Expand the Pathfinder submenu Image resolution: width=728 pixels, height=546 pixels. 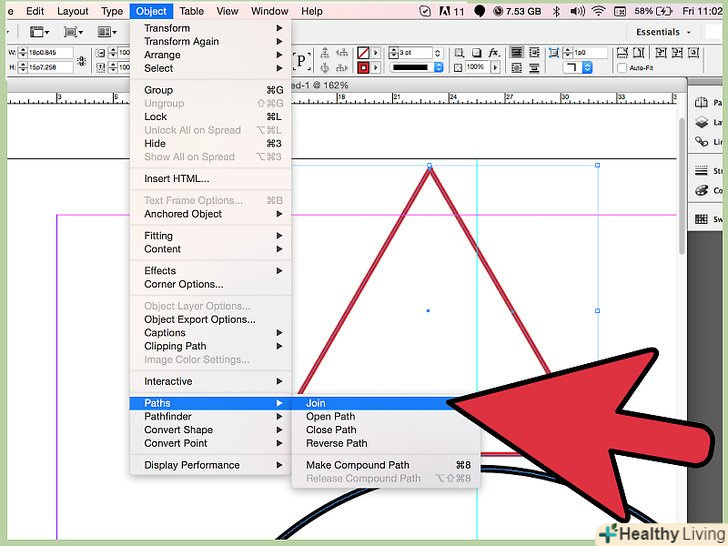tap(210, 416)
